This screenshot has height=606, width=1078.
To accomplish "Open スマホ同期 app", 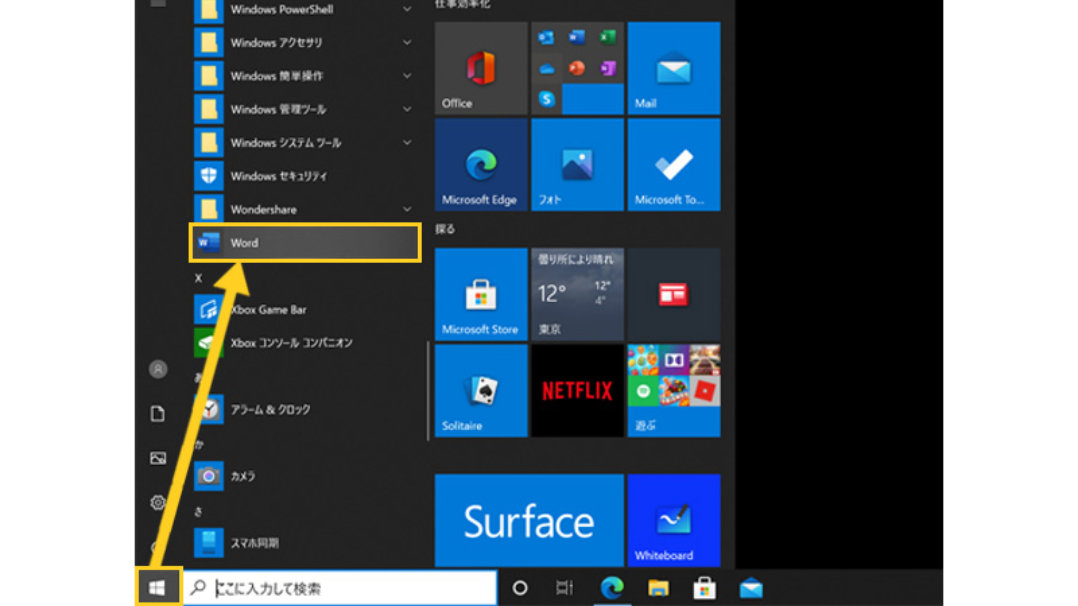I will pyautogui.click(x=305, y=543).
